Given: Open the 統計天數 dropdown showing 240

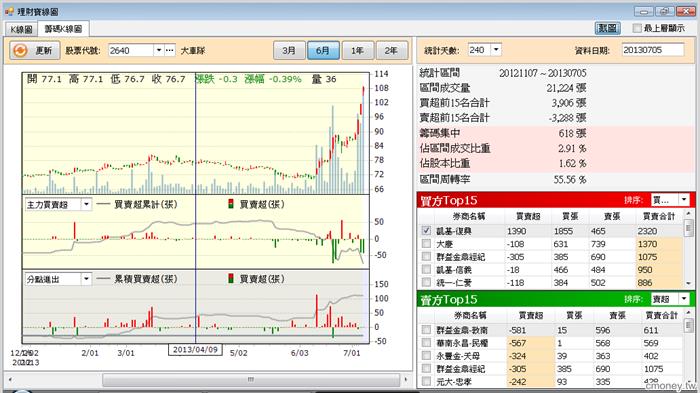Looking at the screenshot, I should 496,50.
